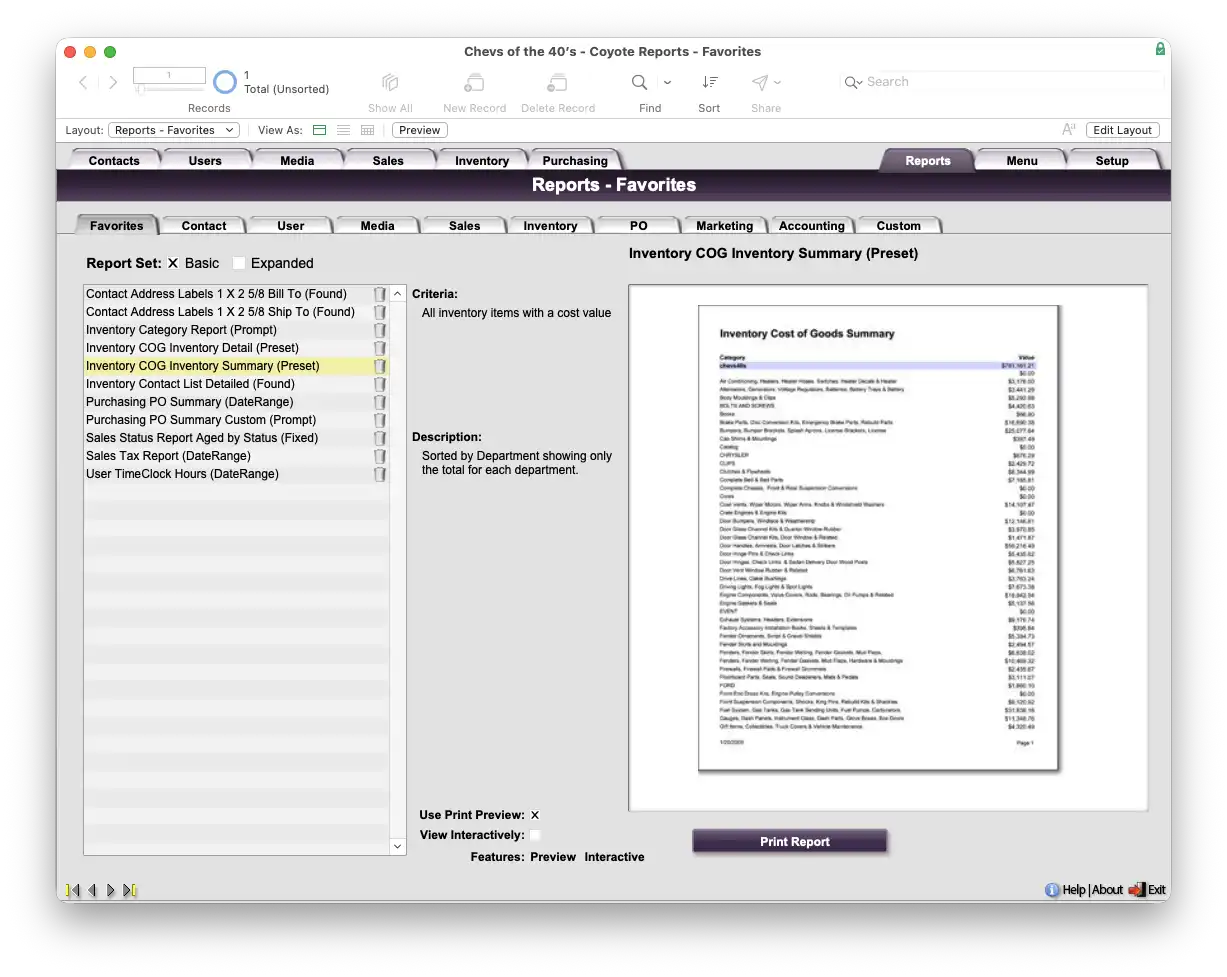Open the Purchasing main tab
1227x977 pixels.
coord(574,161)
